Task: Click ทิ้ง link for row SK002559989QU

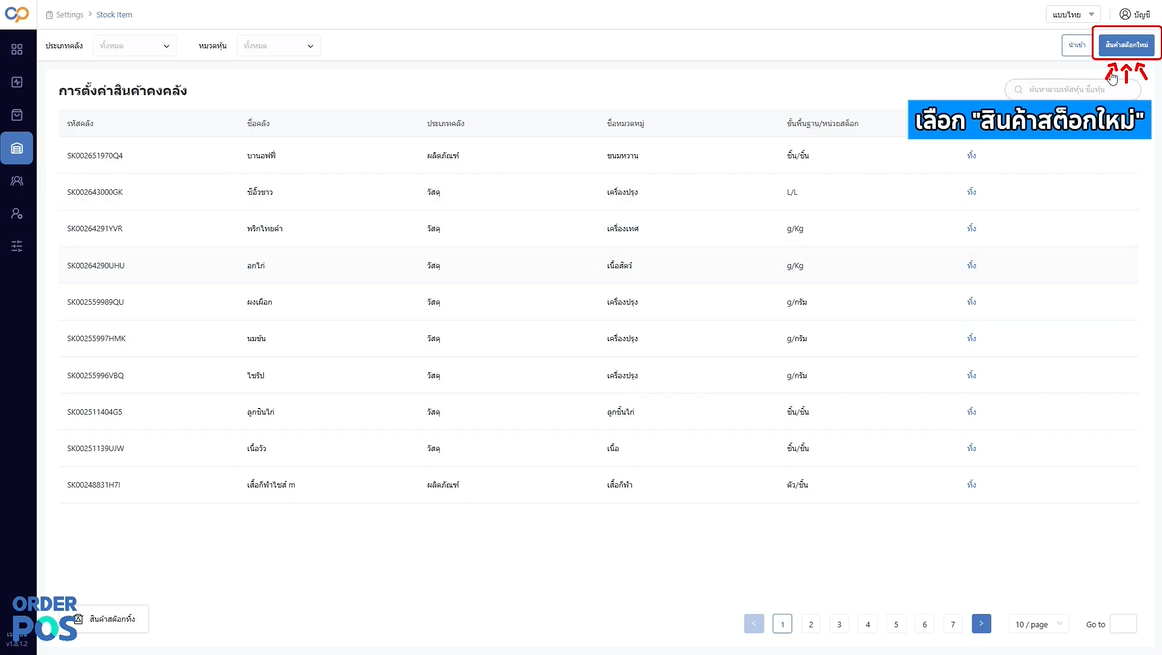Action: point(972,302)
